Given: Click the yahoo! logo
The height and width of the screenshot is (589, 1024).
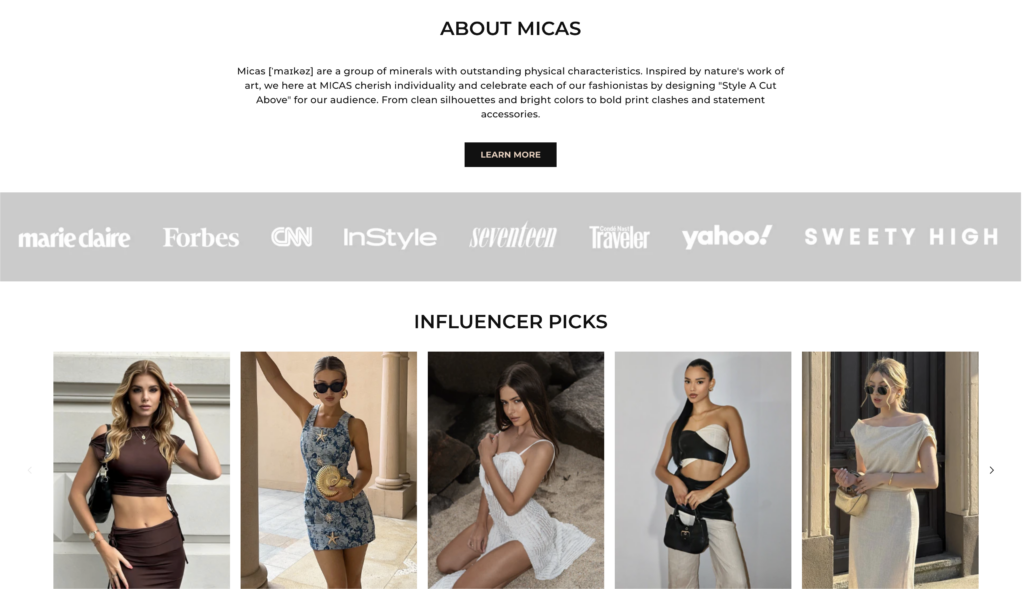Looking at the screenshot, I should pos(727,236).
